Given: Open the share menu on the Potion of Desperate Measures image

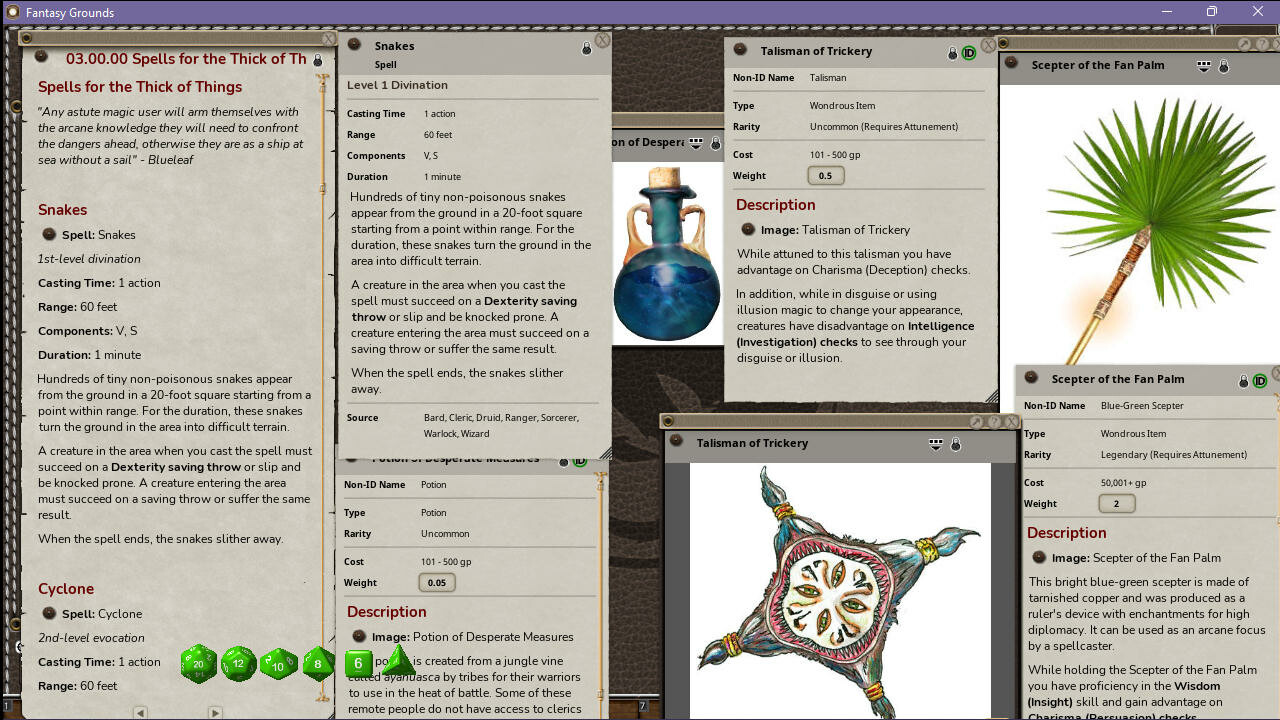Looking at the screenshot, I should click(x=694, y=143).
